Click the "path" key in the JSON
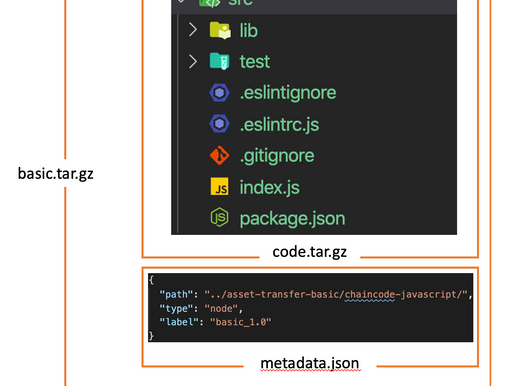 point(176,295)
